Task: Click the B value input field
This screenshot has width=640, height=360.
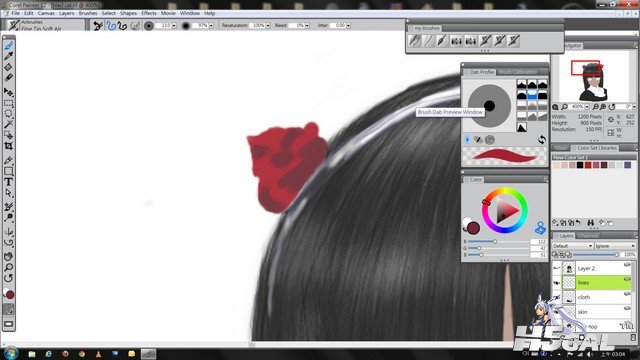Action: click(539, 255)
